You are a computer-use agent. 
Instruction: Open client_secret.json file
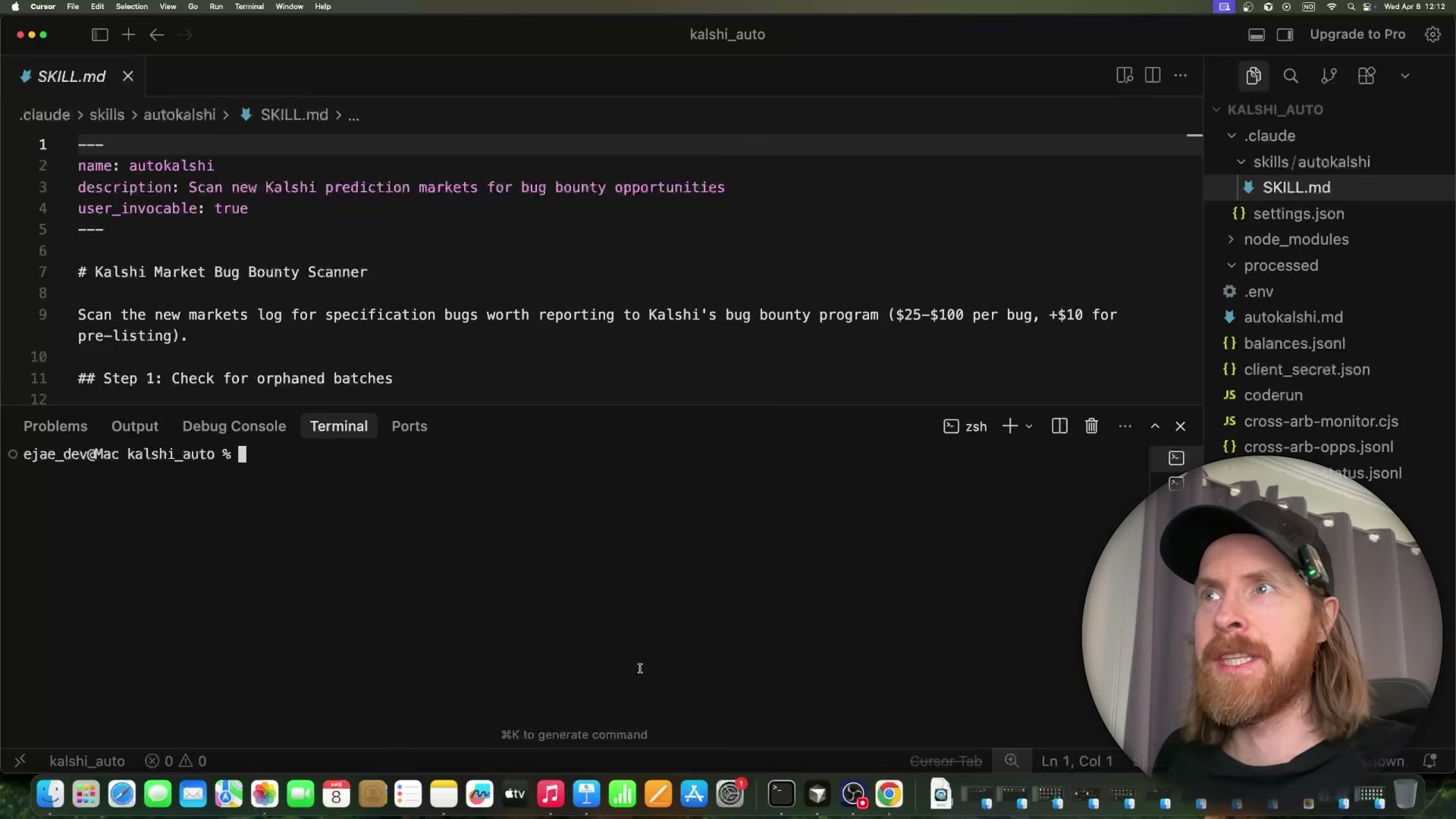click(x=1307, y=369)
